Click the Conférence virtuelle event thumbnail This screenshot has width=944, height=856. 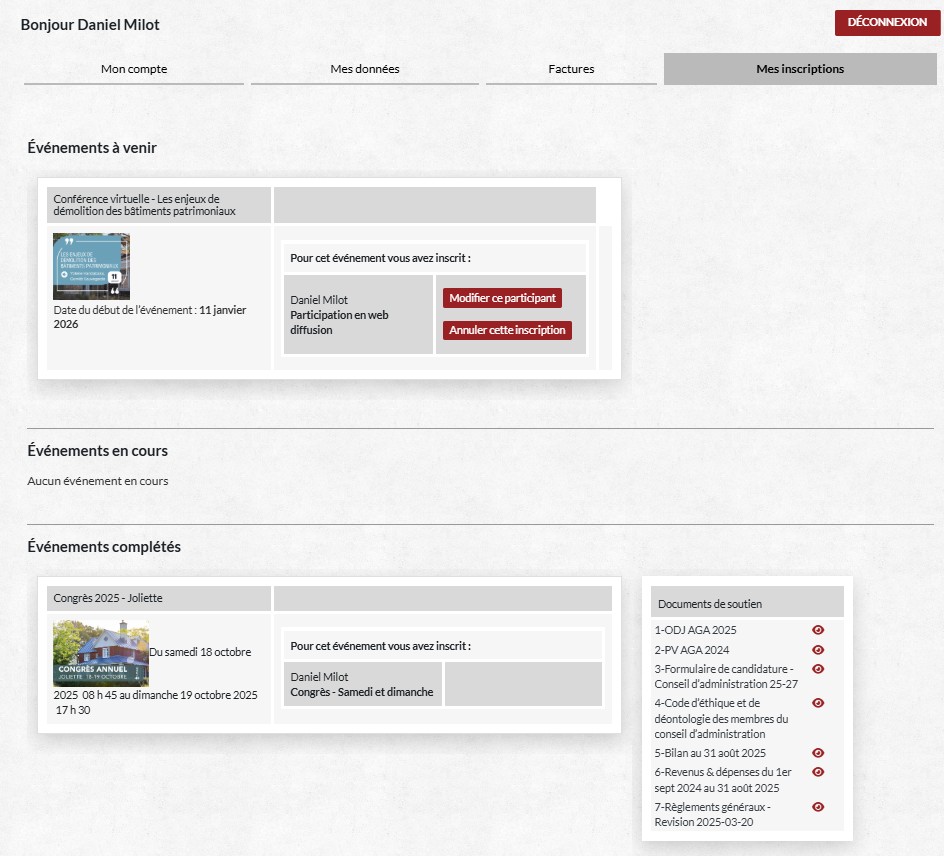point(91,266)
